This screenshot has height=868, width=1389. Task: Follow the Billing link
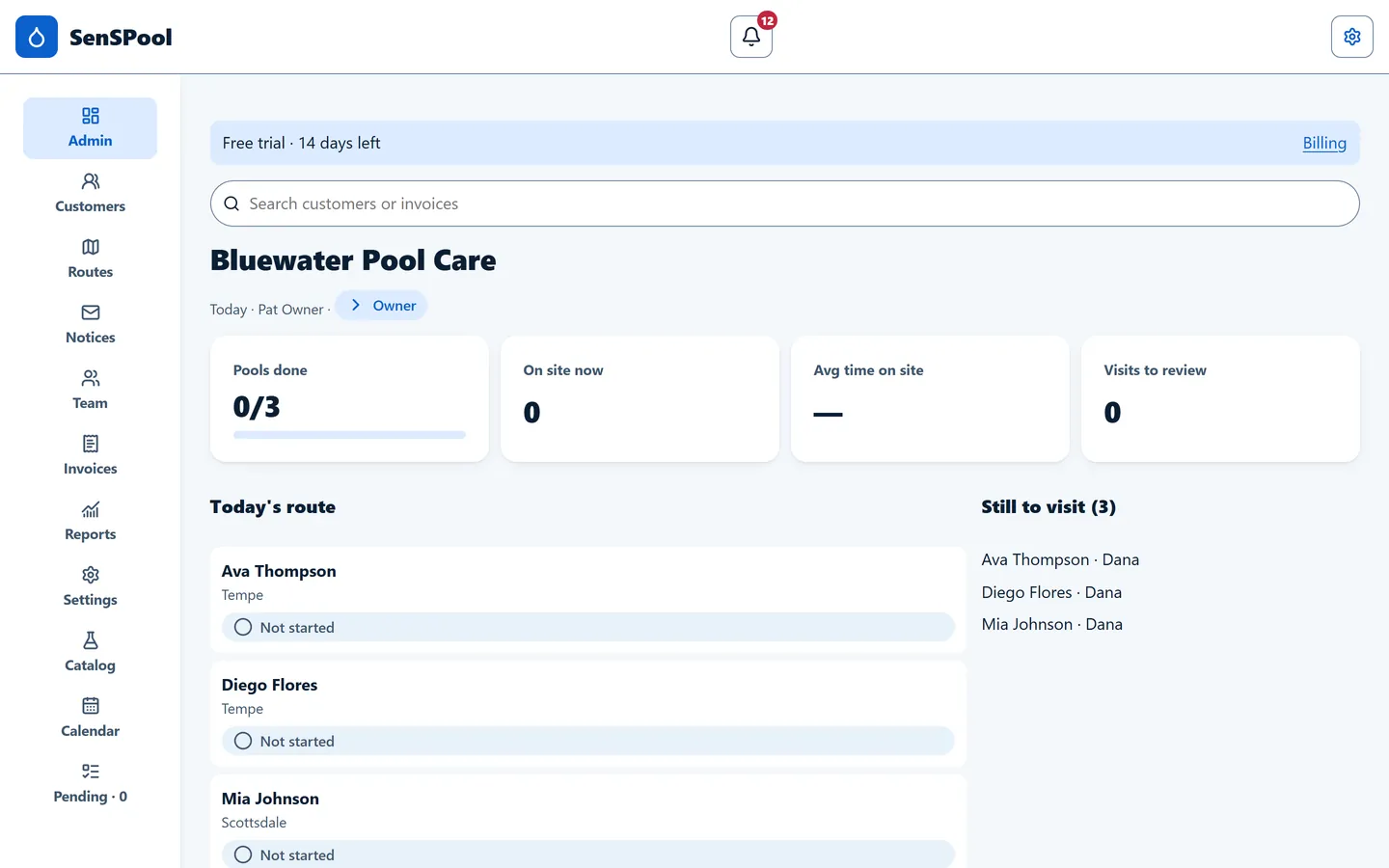point(1324,143)
